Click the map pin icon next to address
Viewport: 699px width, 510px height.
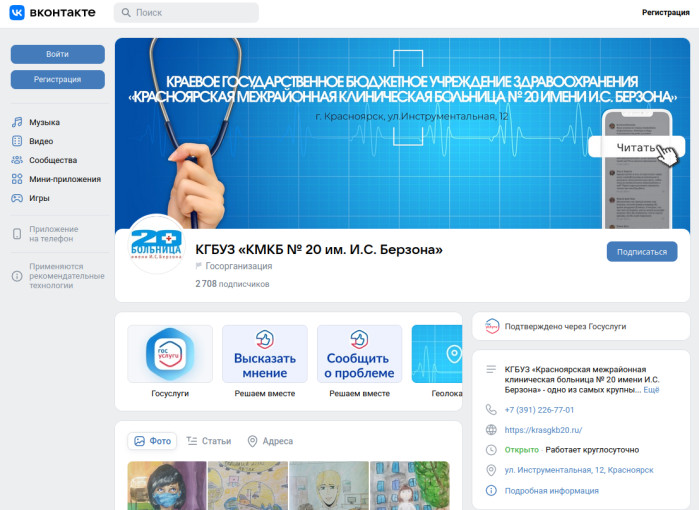[491, 470]
